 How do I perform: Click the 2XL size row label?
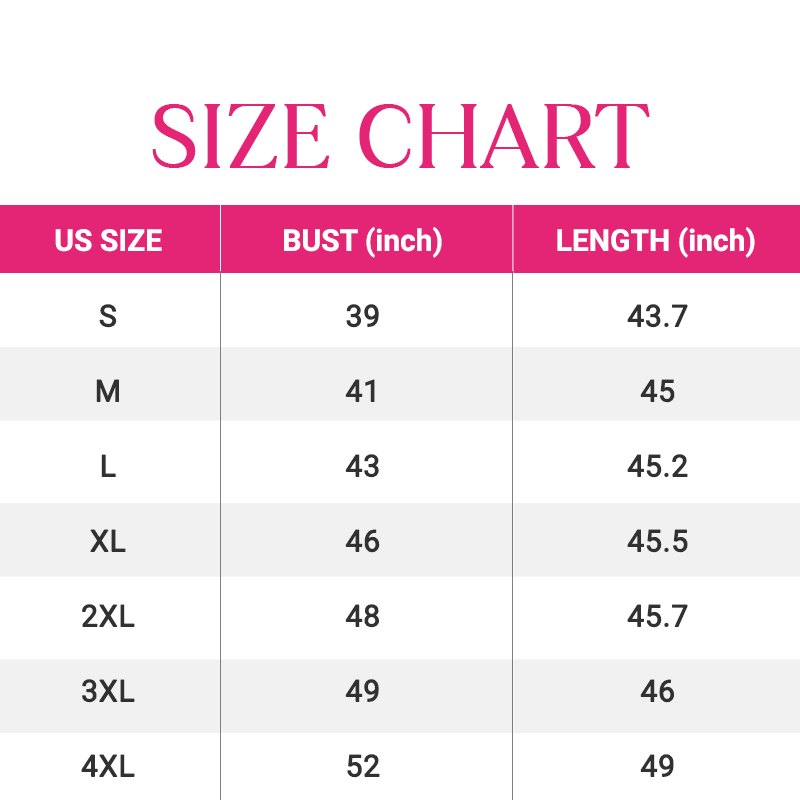[x=108, y=616]
